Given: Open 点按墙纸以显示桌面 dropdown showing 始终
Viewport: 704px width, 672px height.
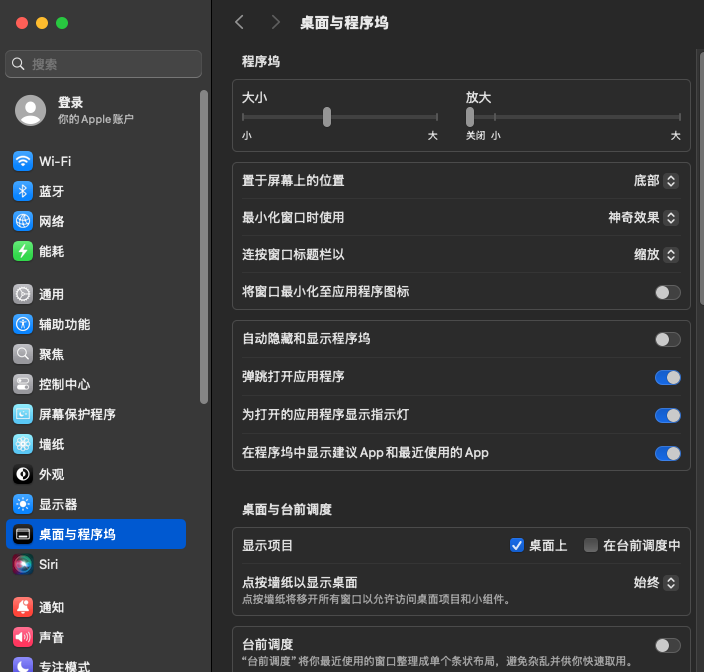Looking at the screenshot, I should 655,582.
